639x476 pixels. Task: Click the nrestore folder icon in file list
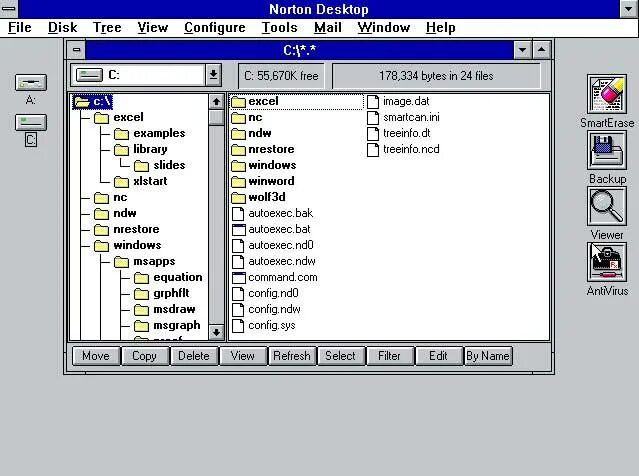pos(238,150)
